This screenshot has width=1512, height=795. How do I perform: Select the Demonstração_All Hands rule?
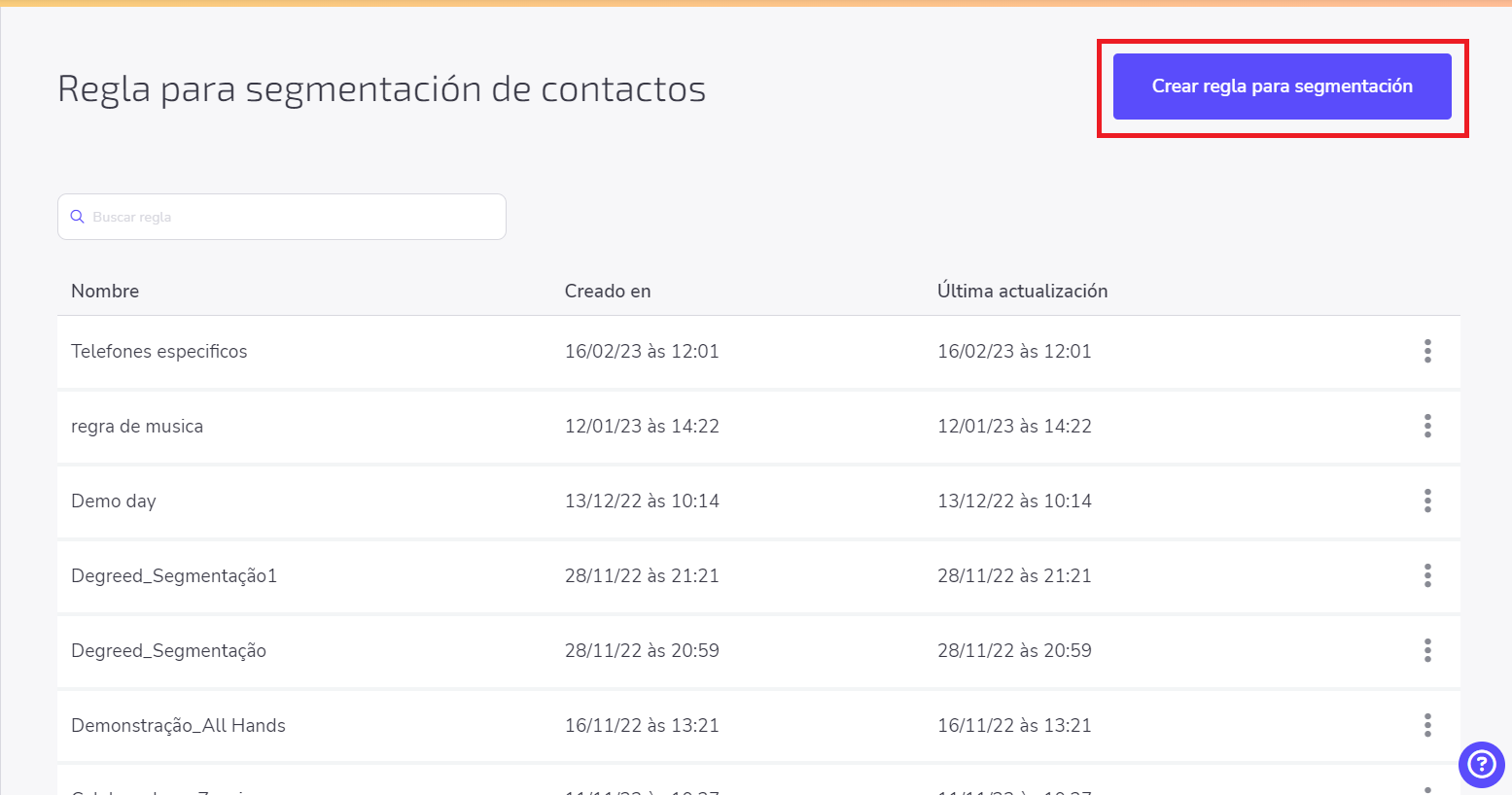point(179,725)
